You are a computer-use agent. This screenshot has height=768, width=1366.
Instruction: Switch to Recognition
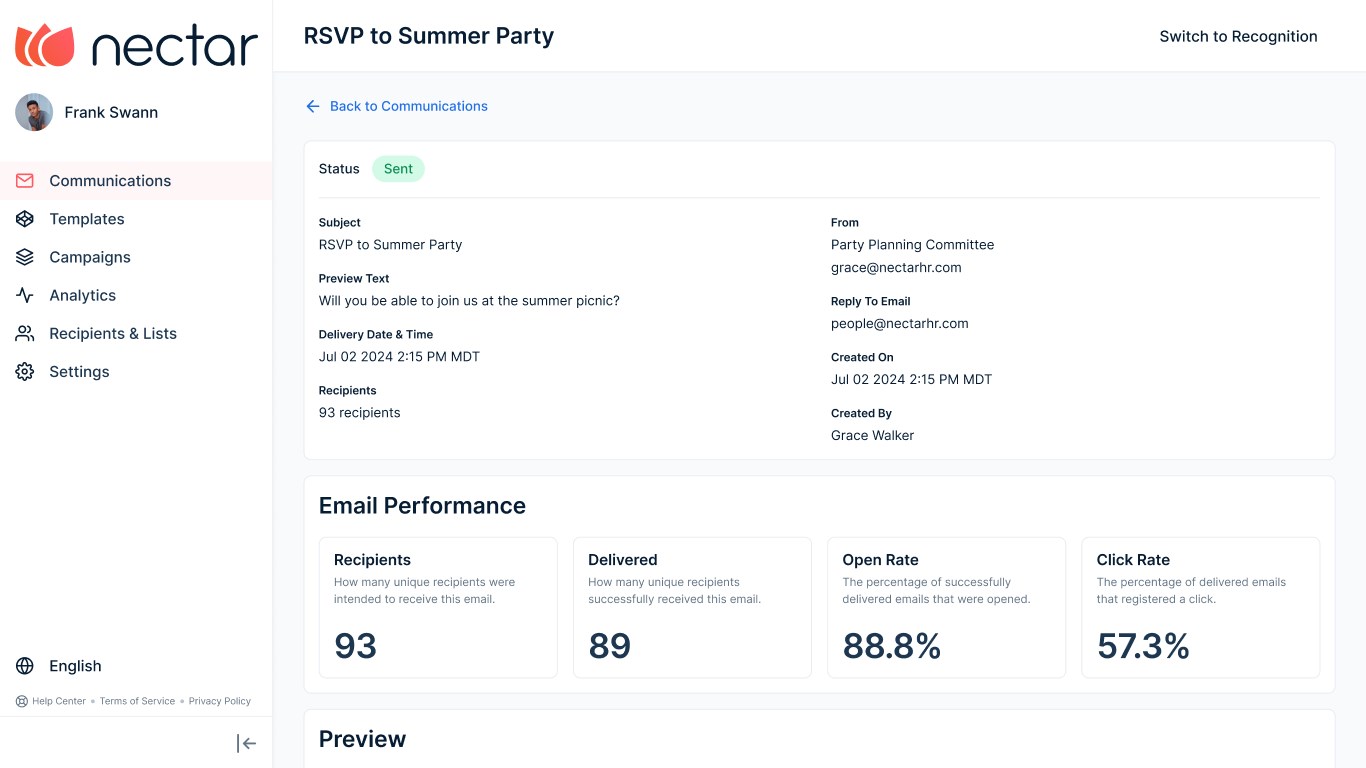click(1238, 36)
